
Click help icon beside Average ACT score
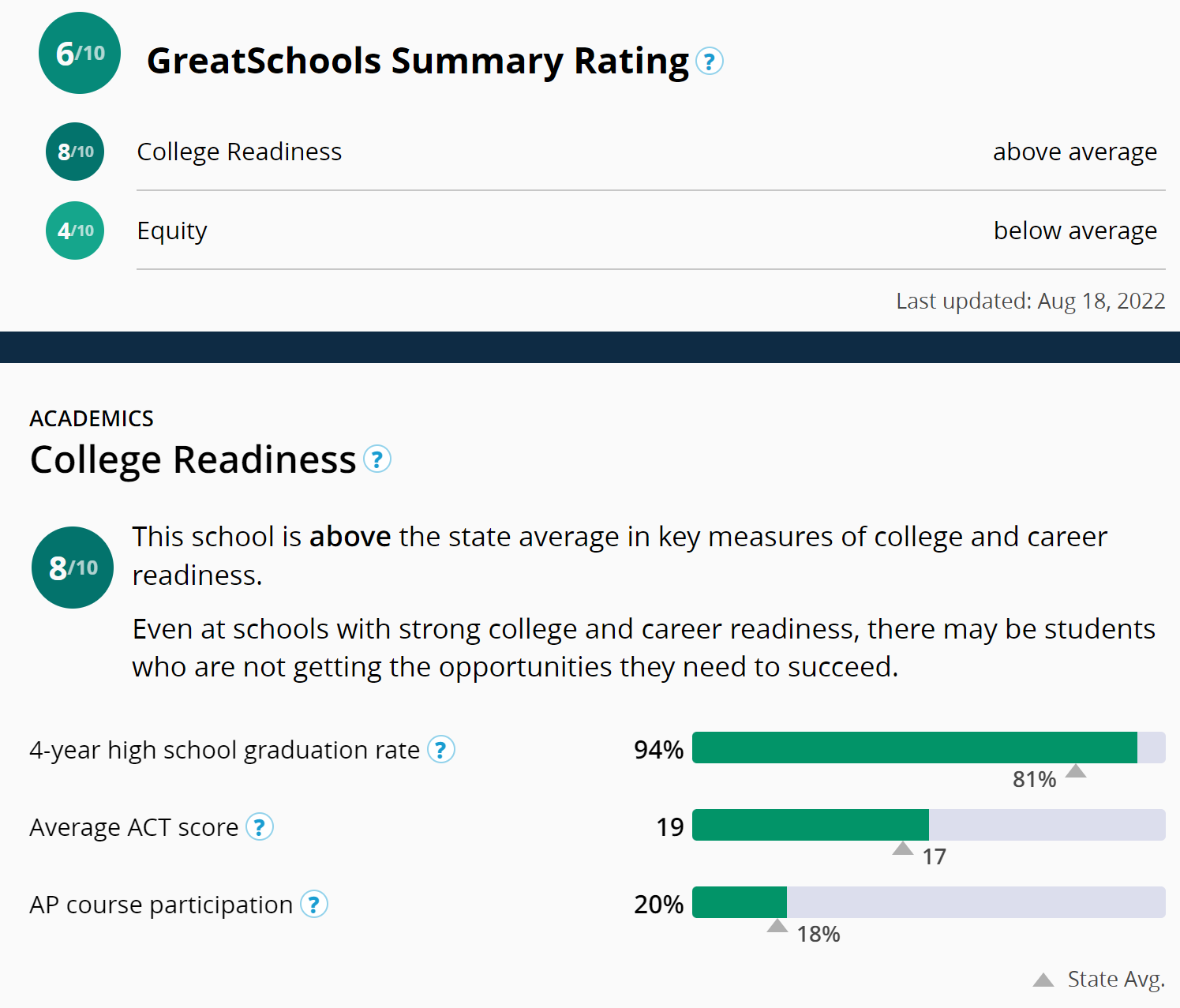coord(259,827)
